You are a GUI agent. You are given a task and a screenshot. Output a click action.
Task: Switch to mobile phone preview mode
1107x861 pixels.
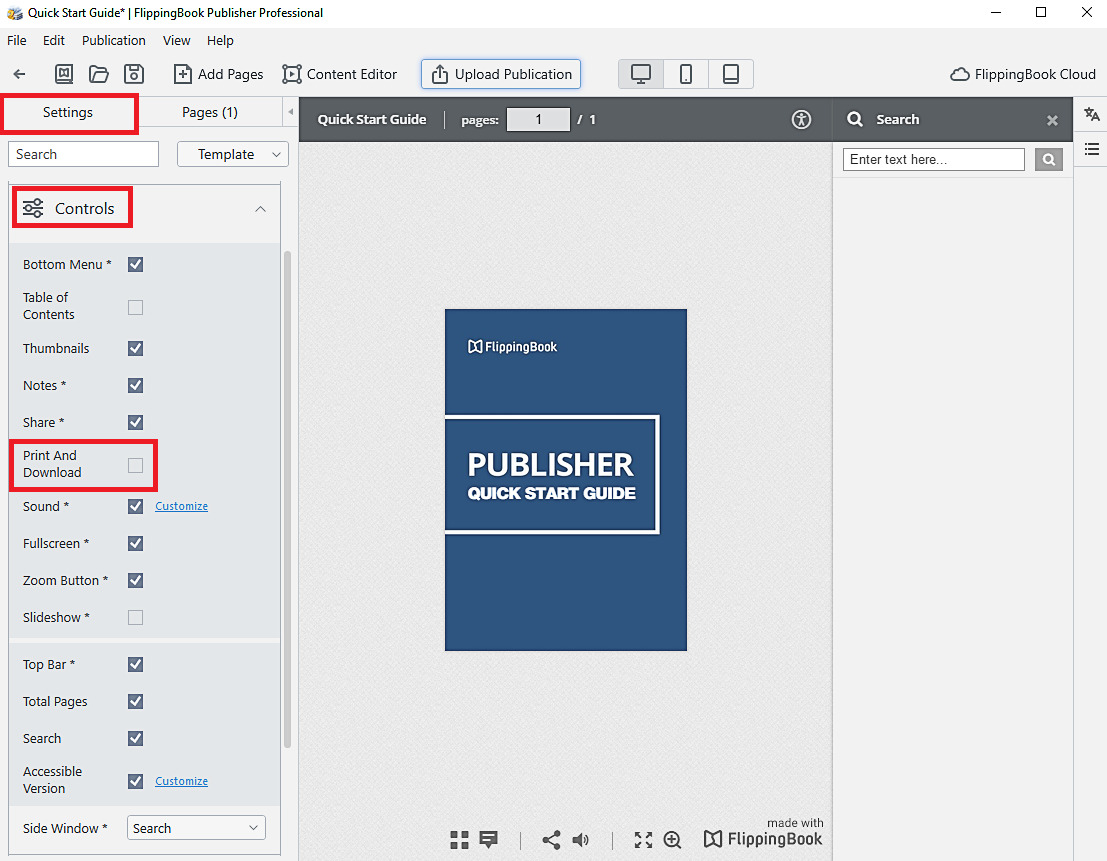point(686,74)
